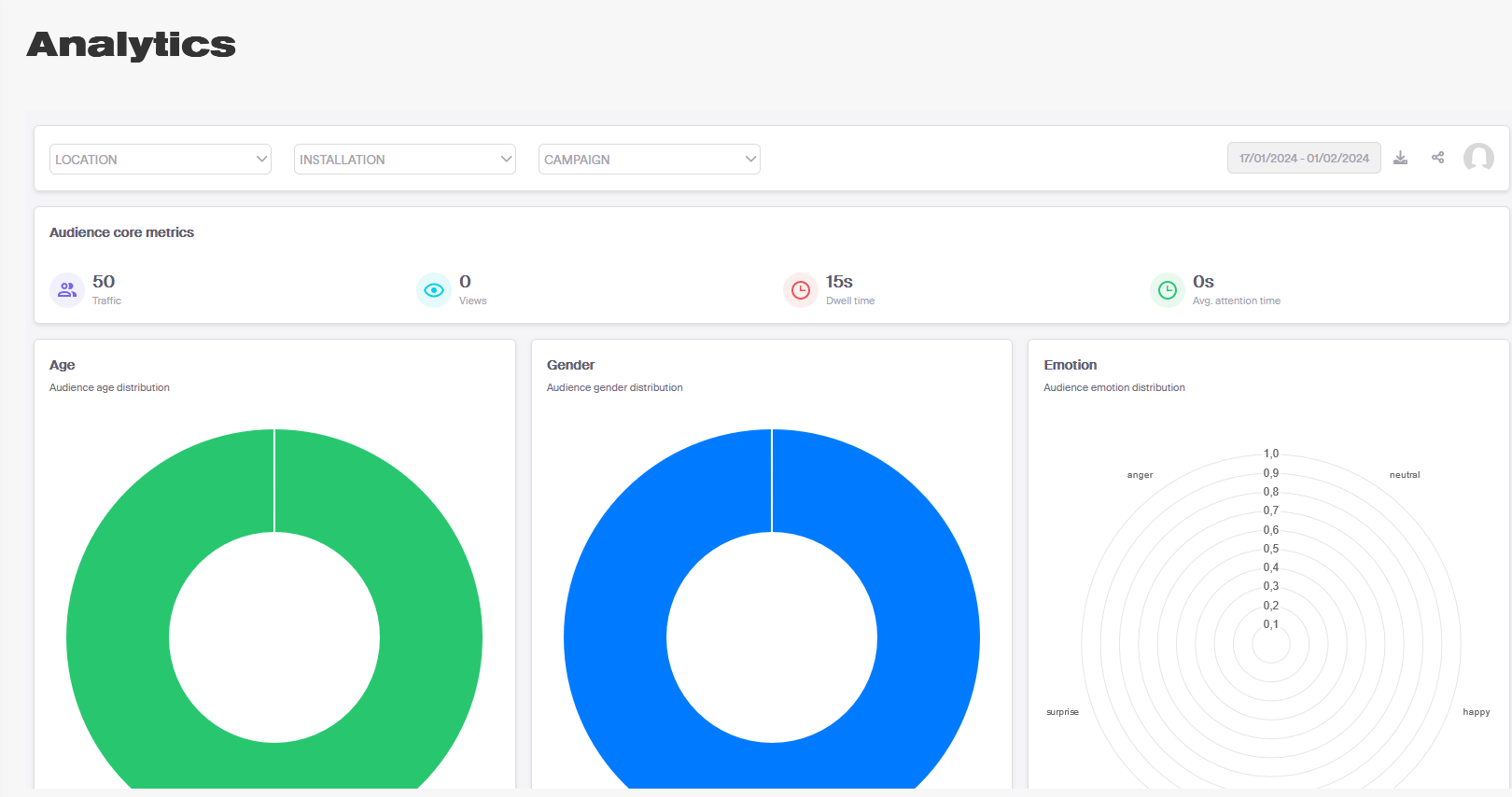Open the INSTALLATION dropdown
Viewport: 1512px width, 797px height.
click(405, 159)
